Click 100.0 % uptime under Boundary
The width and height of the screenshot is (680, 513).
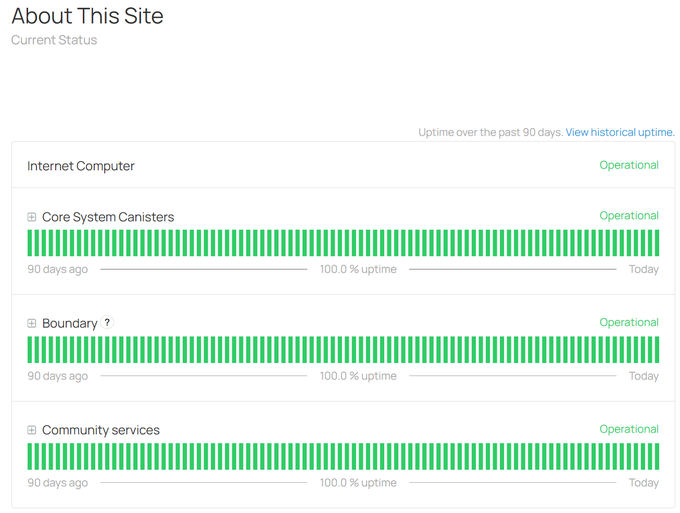pyautogui.click(x=358, y=376)
